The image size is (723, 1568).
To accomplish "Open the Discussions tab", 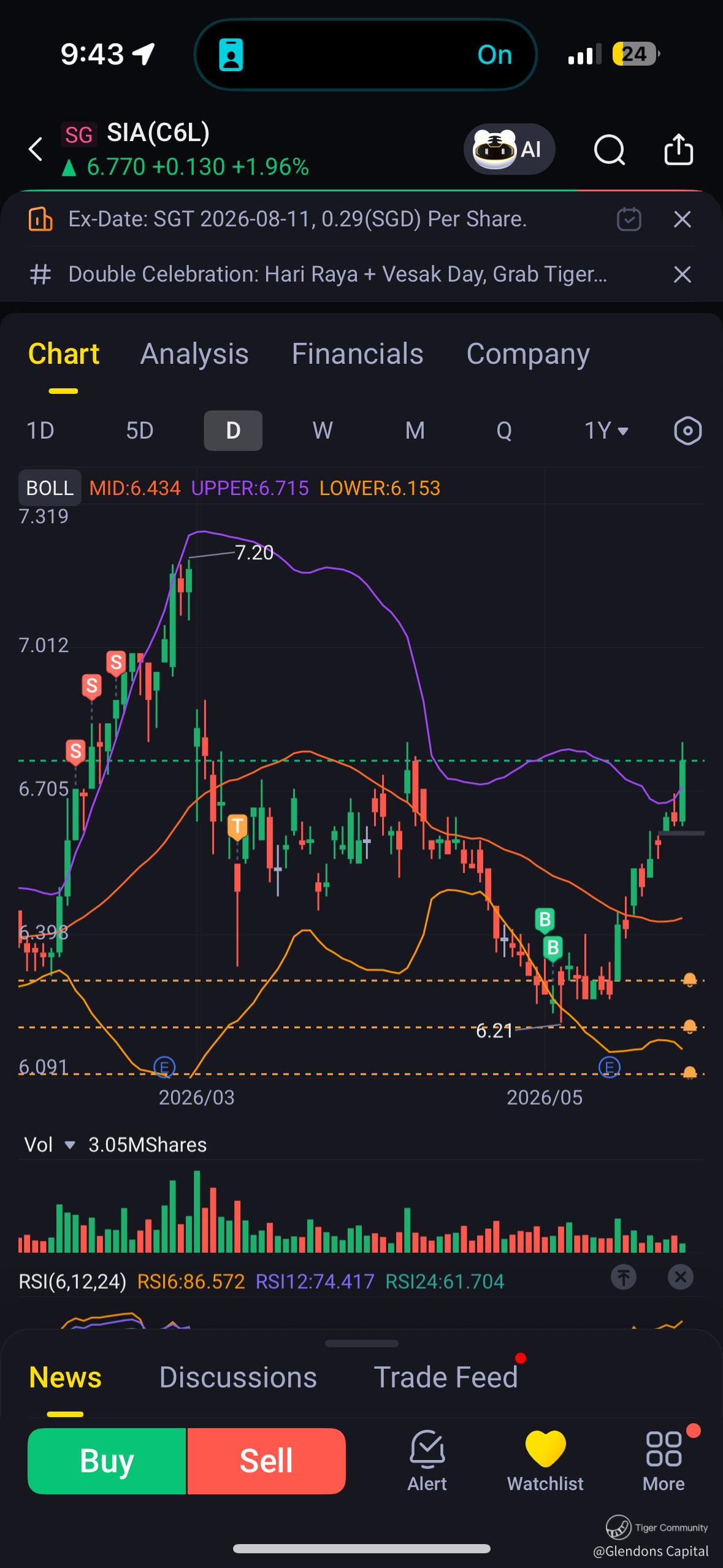I will click(238, 1377).
